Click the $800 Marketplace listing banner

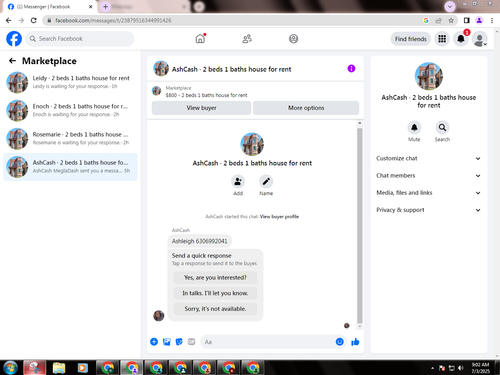point(255,92)
